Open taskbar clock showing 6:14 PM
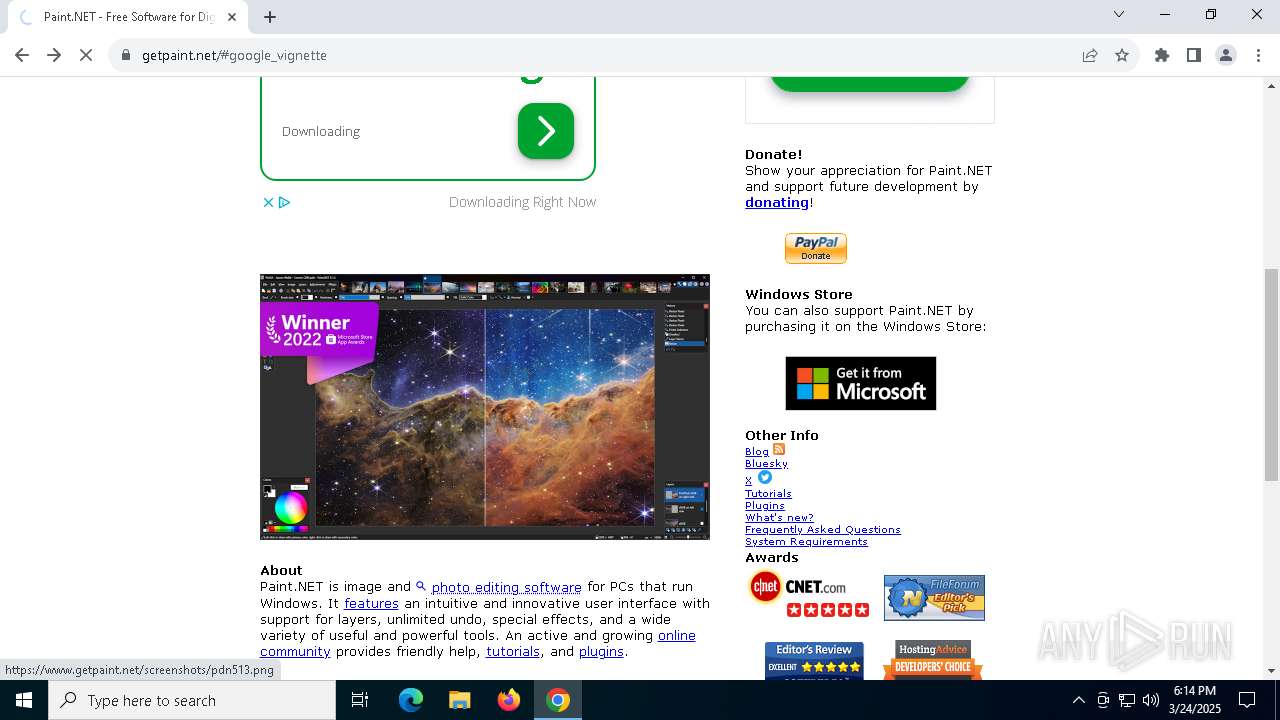Screen dimensions: 1280x720 click(x=1194, y=700)
